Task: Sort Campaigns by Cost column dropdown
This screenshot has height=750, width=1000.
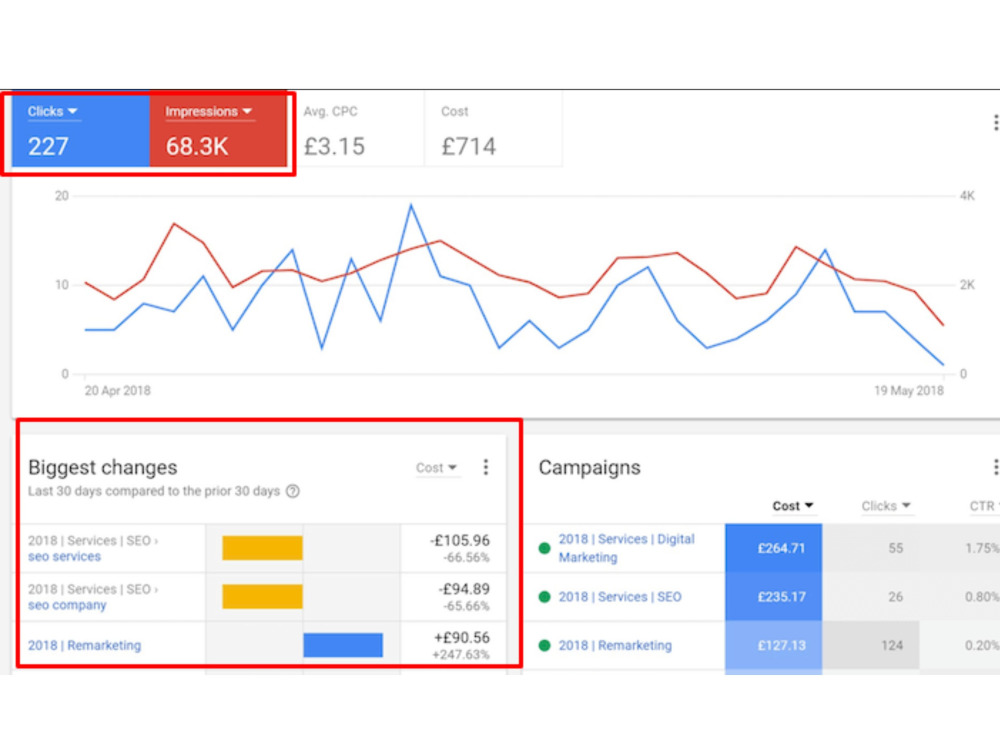Action: 793,506
